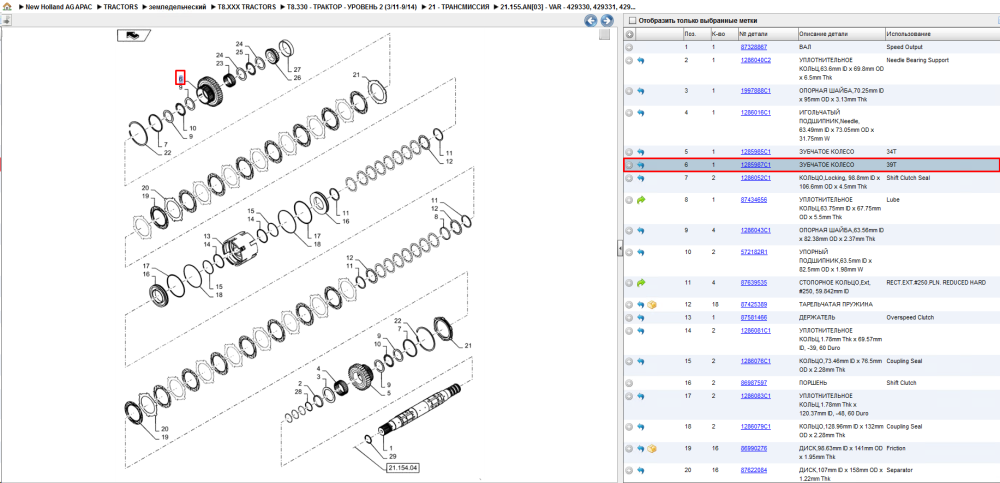
Task: Open the T8.330 - ТРАКТОР breadcrumb
Action: pyautogui.click(x=352, y=6)
